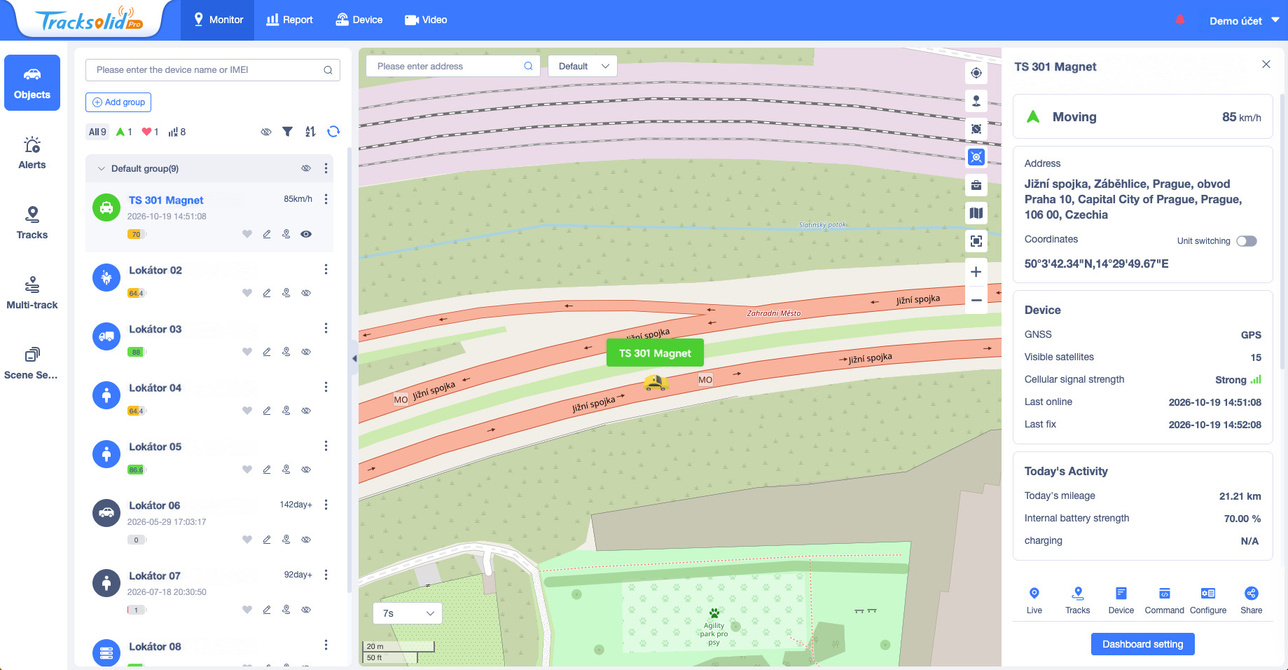Open Share for TS 301 Magnet
This screenshot has height=670, width=1288.
1251,600
